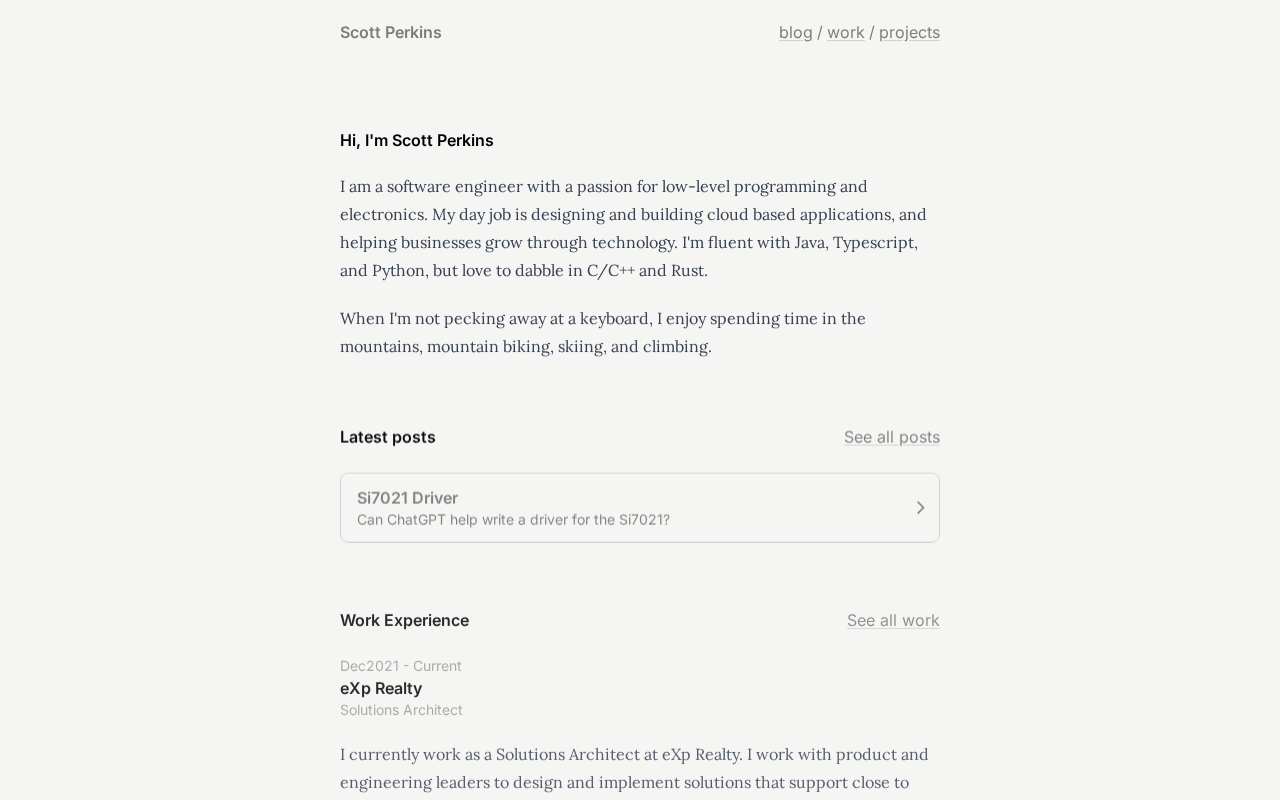Click the word Typescript in the intro

click(874, 243)
